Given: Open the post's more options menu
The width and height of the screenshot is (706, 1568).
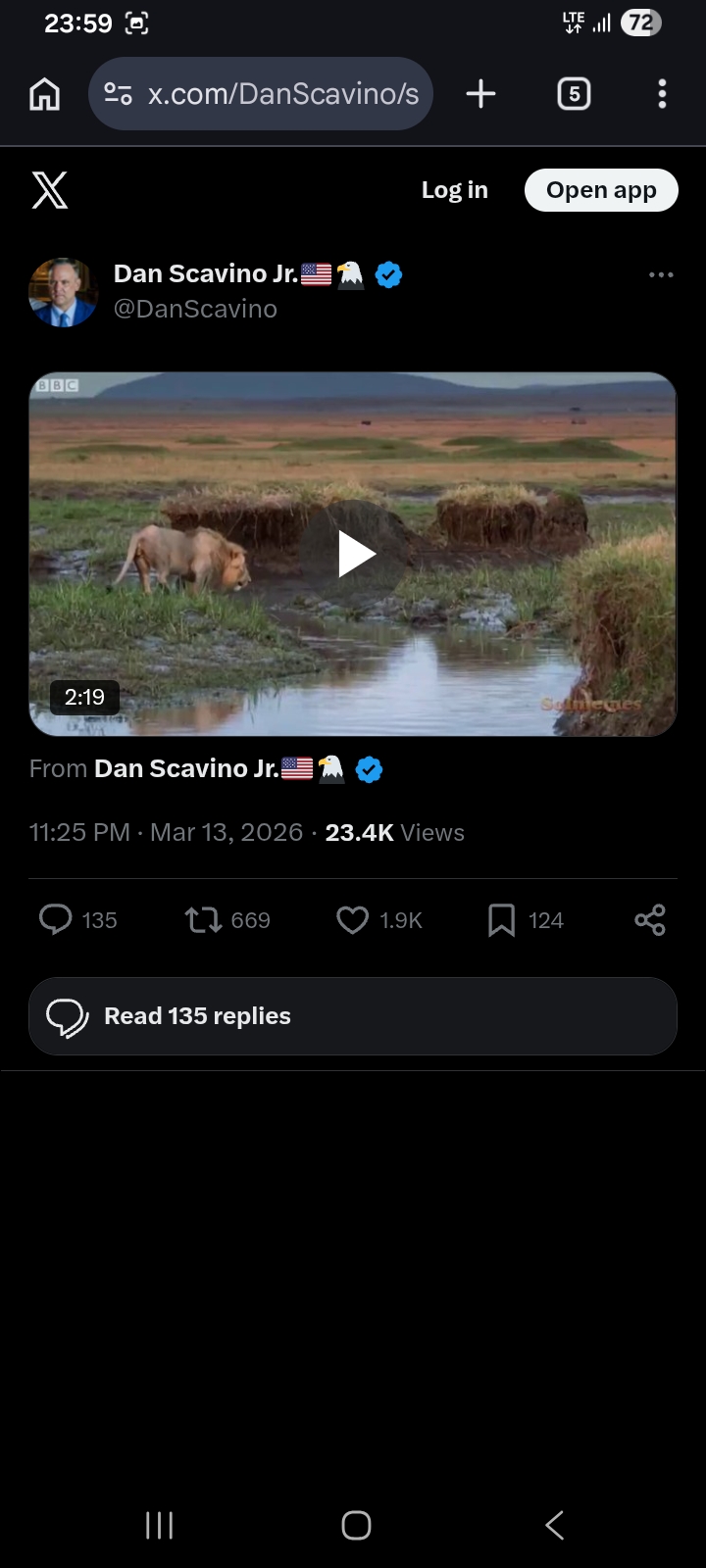Looking at the screenshot, I should pos(661,275).
